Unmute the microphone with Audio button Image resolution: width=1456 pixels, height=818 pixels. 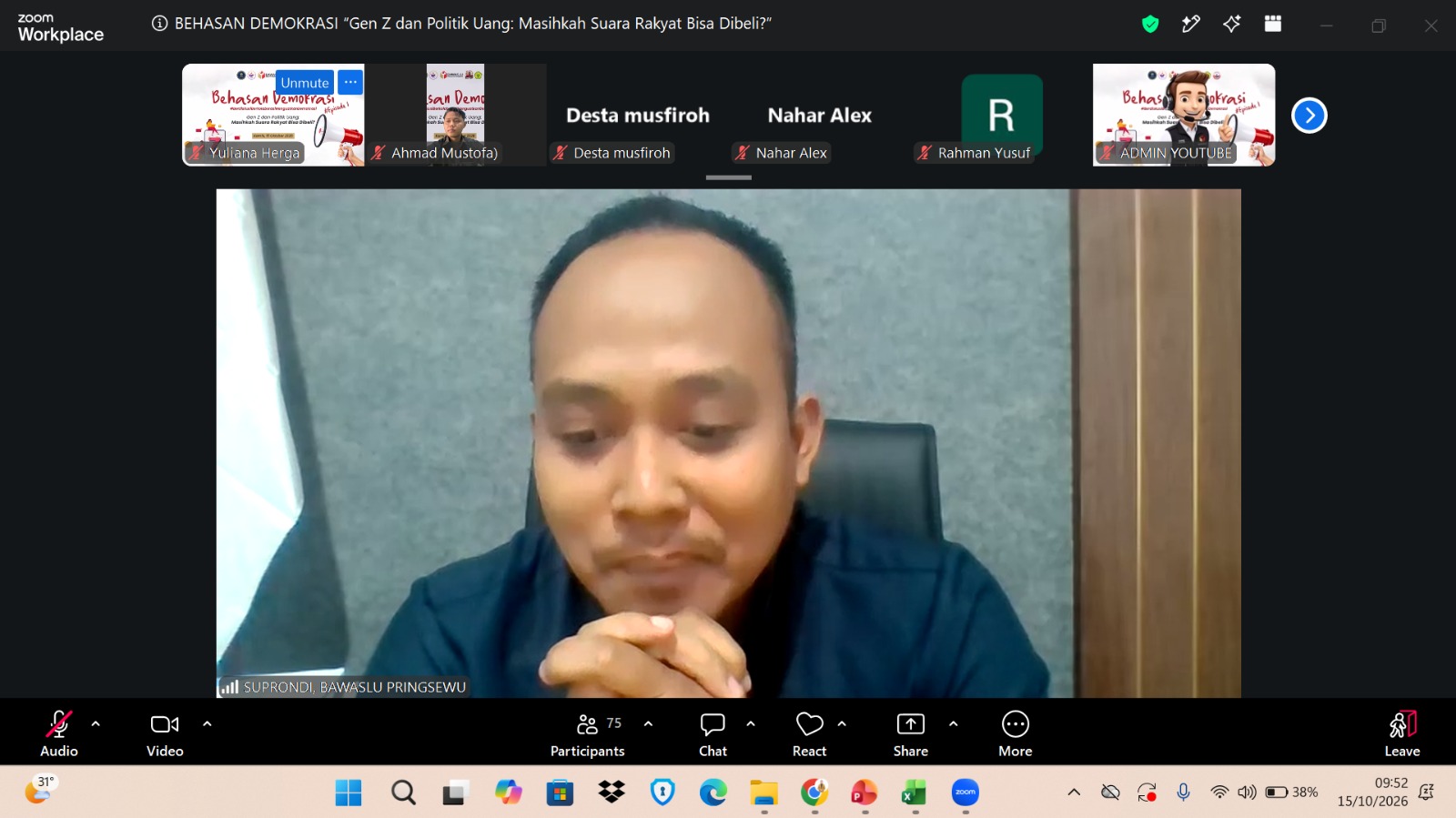tap(59, 733)
